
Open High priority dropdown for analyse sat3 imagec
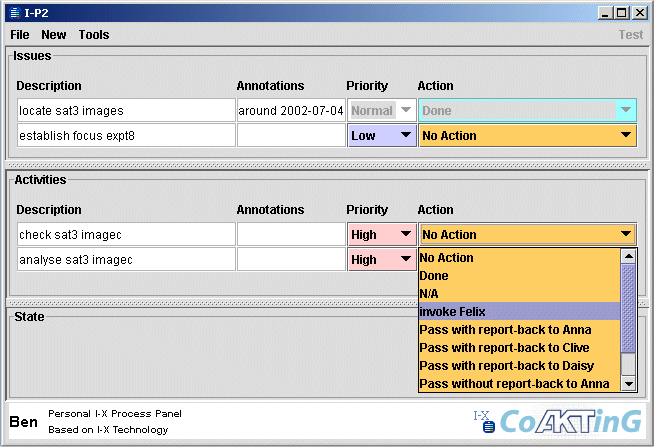pos(381,260)
